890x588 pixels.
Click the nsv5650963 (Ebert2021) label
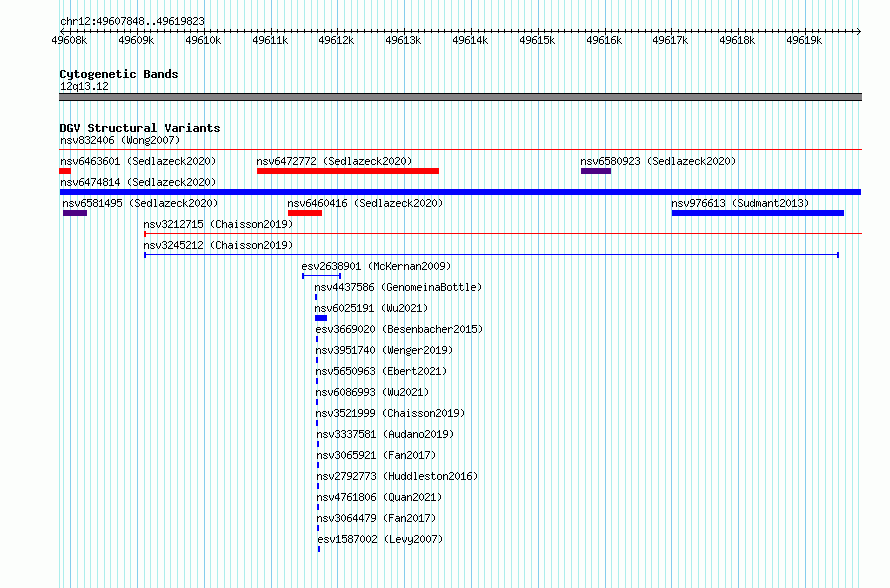pos(381,371)
